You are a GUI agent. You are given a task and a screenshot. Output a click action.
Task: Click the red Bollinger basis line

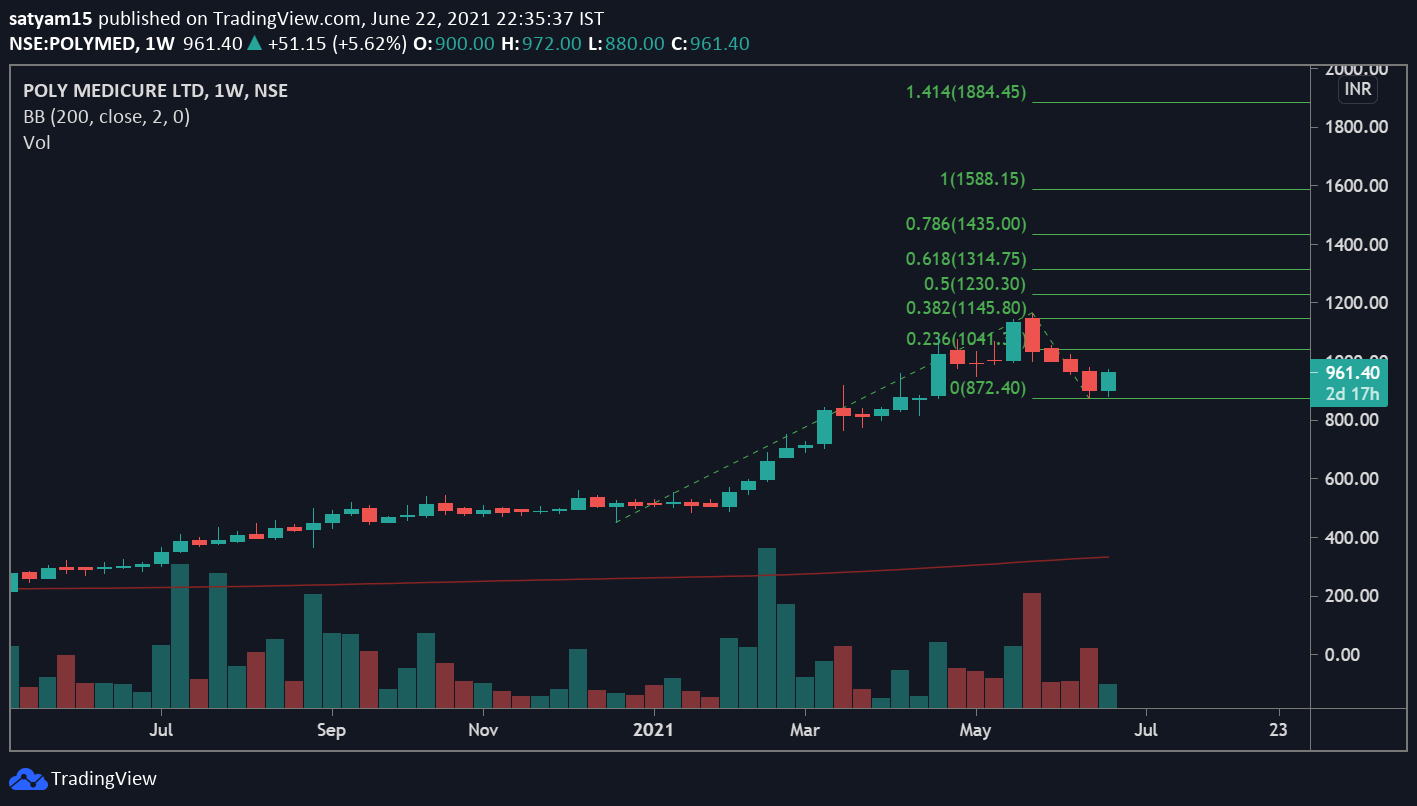coord(560,579)
